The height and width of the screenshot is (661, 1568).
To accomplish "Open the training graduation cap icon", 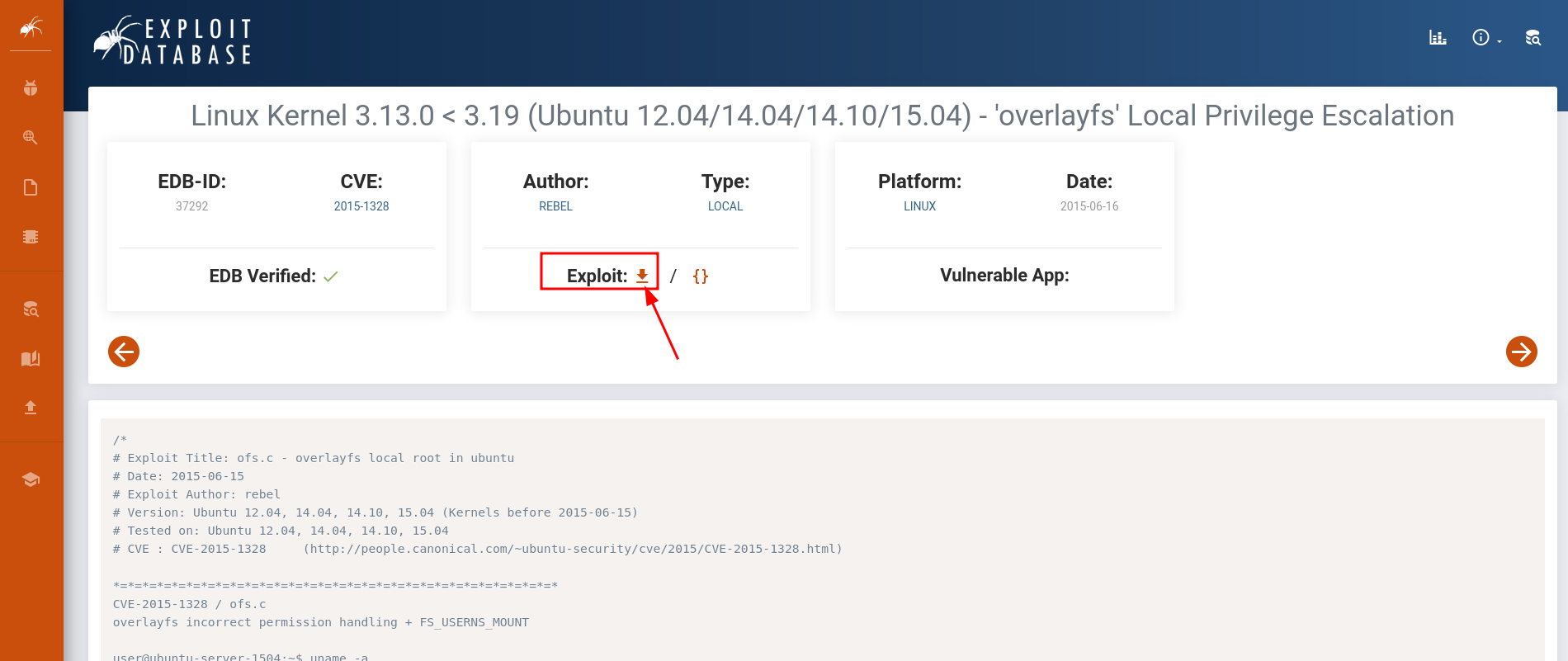I will point(31,479).
